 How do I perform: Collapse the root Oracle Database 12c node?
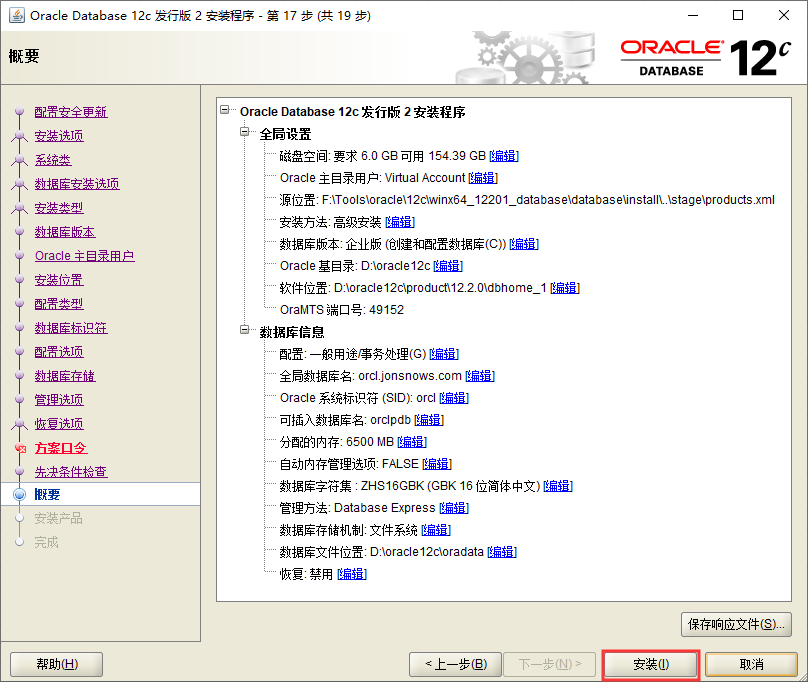228,112
